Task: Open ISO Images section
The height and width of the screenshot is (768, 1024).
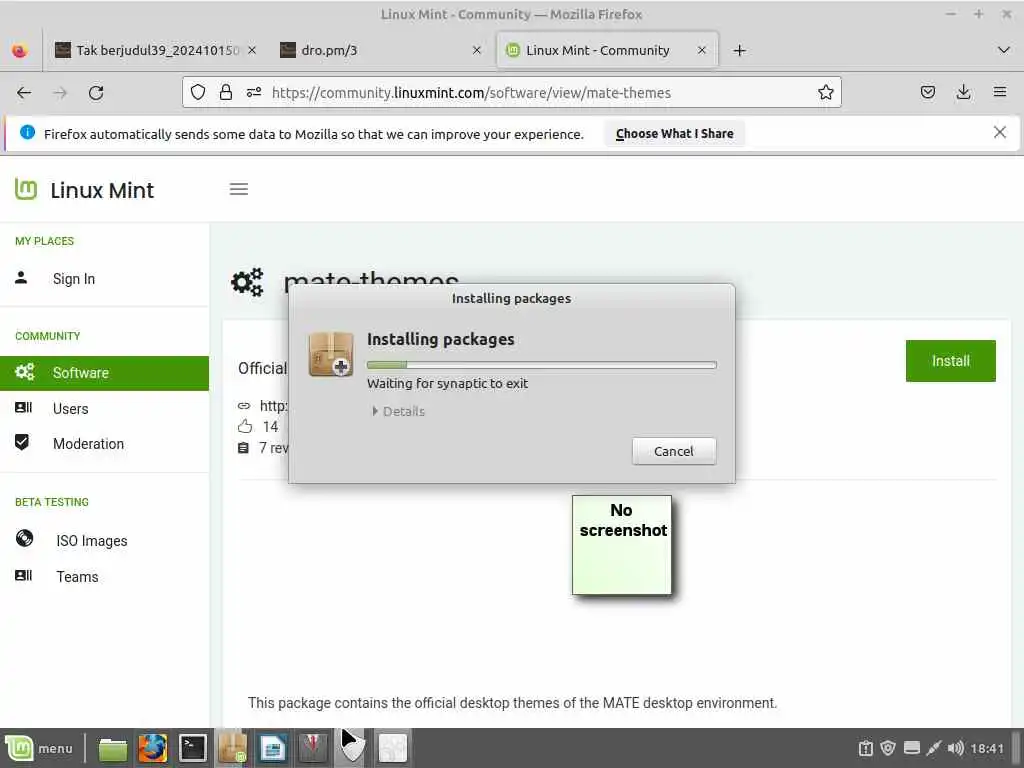Action: coord(91,541)
